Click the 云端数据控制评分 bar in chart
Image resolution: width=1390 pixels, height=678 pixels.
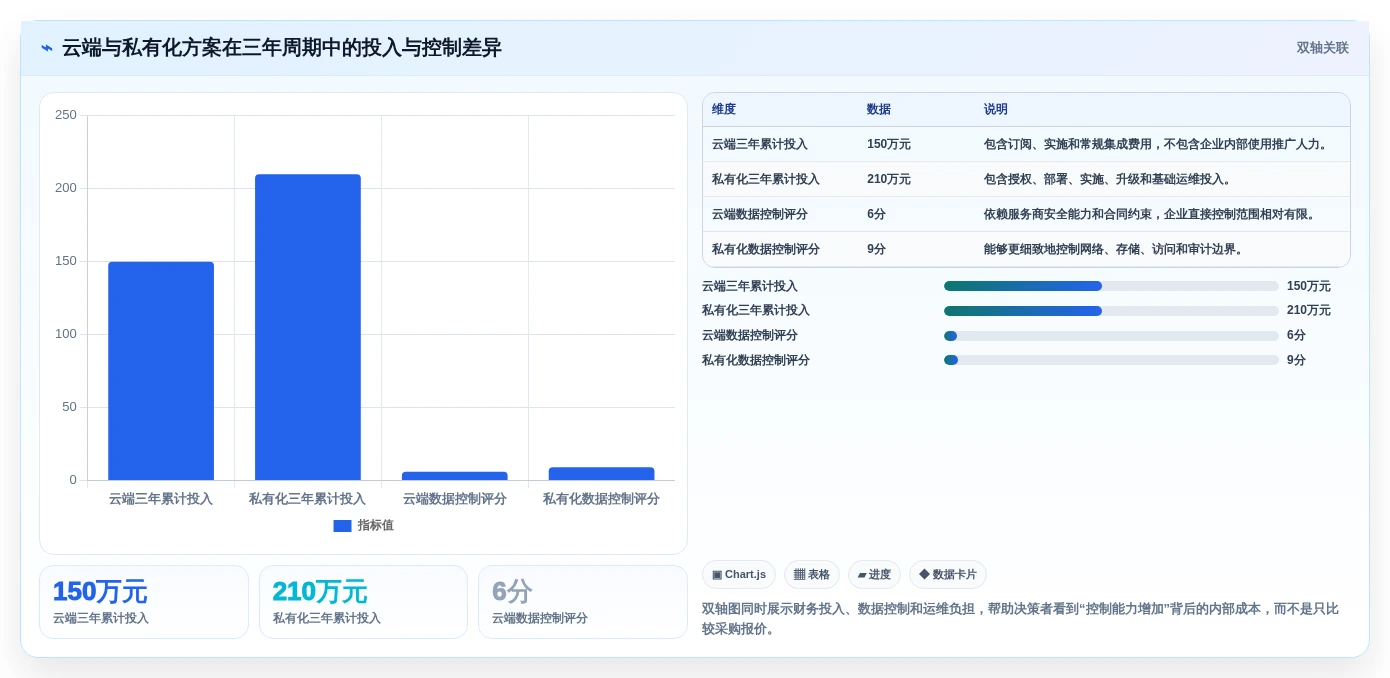(455, 476)
